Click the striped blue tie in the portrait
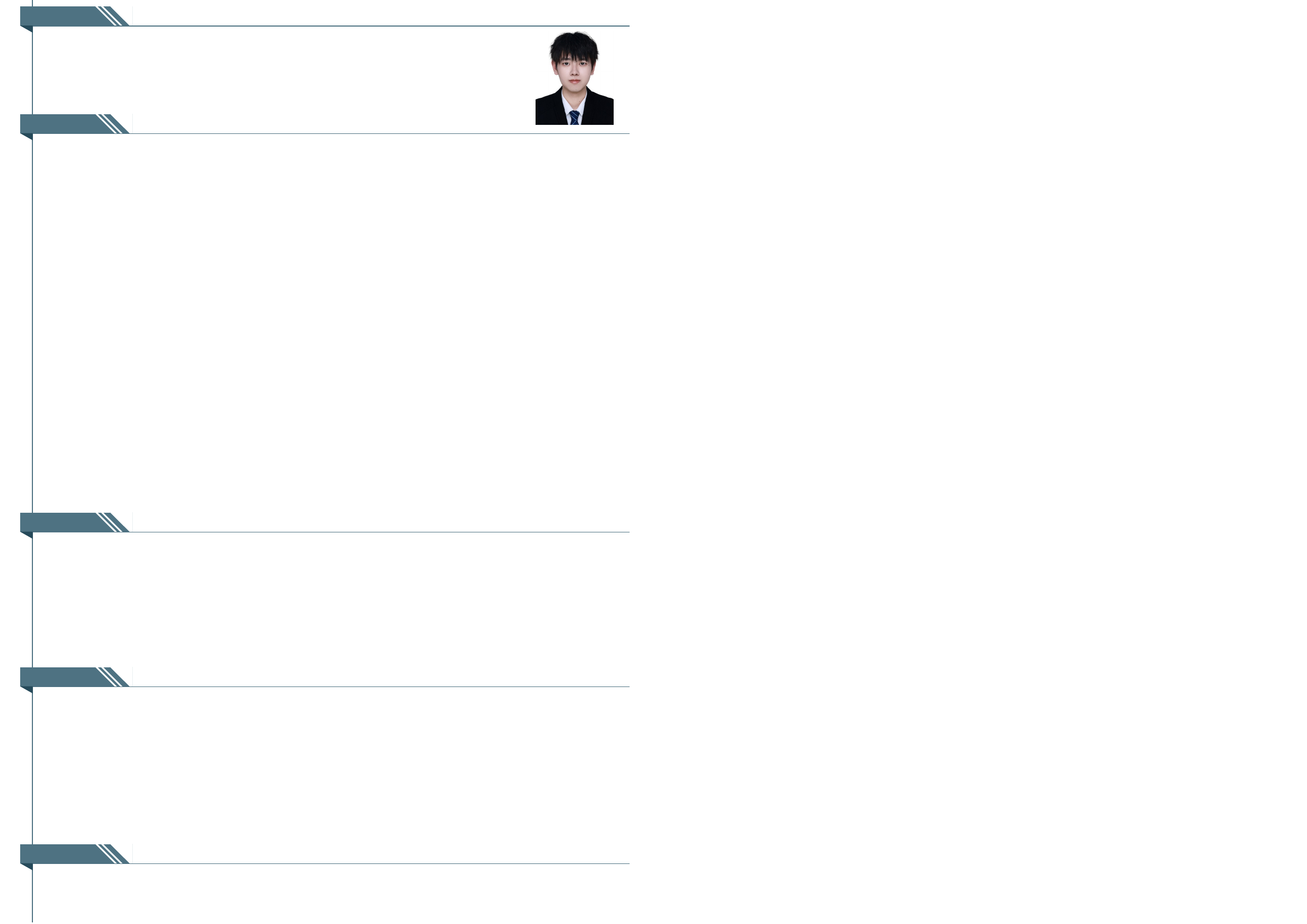 (574, 117)
